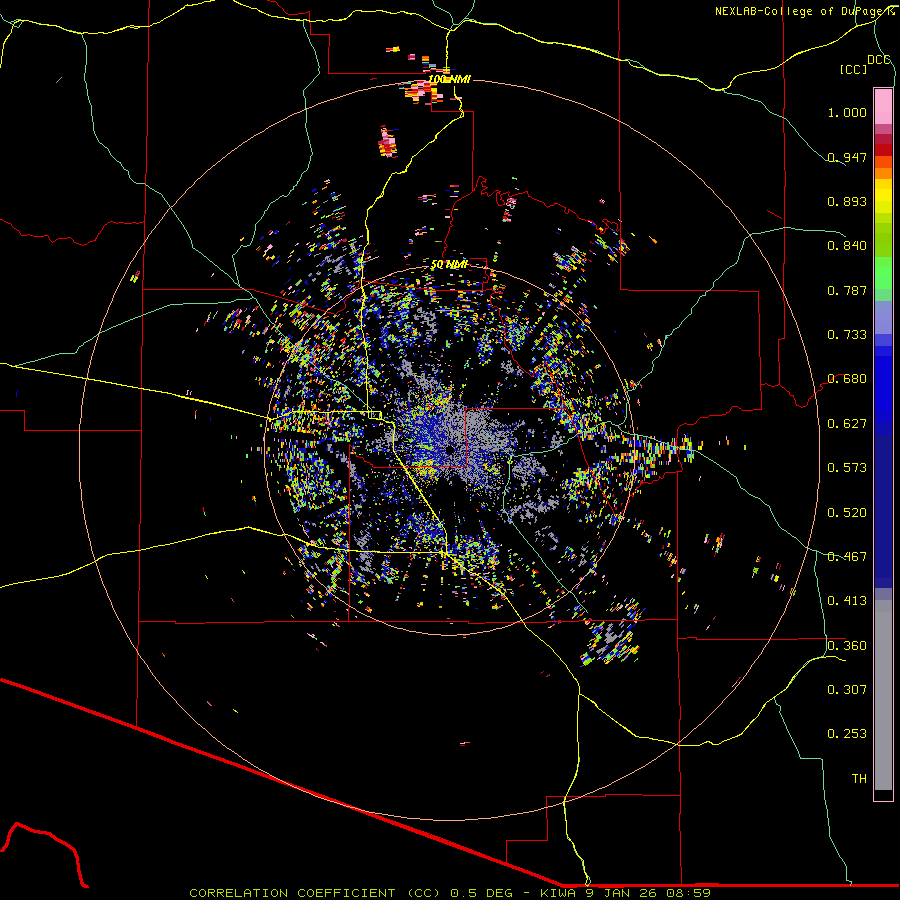Click the DCC label above the color bar
Image resolution: width=900 pixels, height=900 pixels.
(x=879, y=60)
